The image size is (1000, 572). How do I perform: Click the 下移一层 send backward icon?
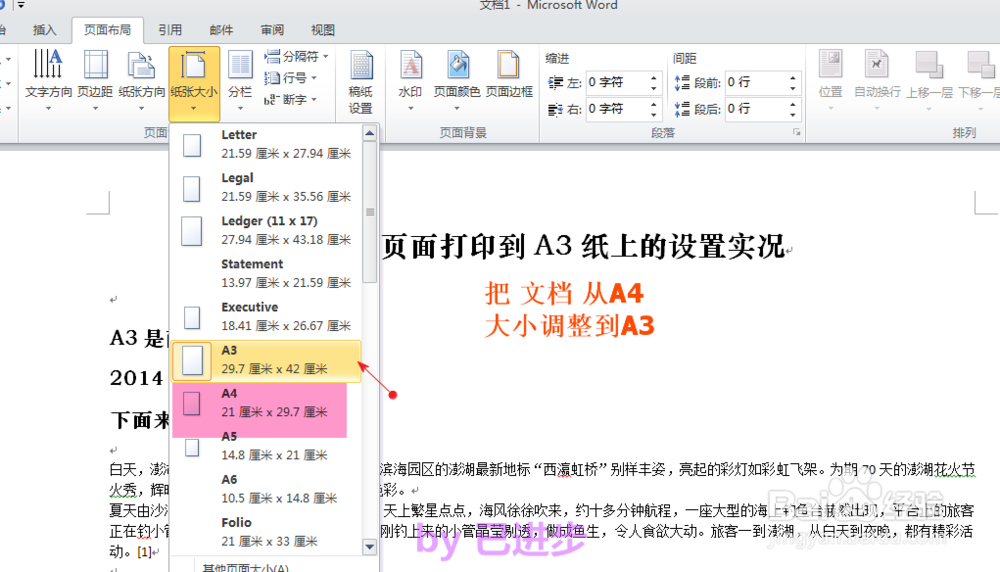pos(978,81)
